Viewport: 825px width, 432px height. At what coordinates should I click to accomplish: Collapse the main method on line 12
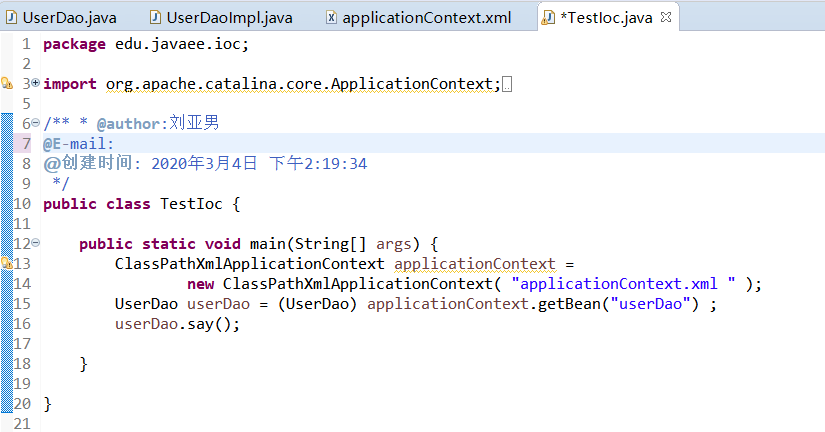point(35,243)
